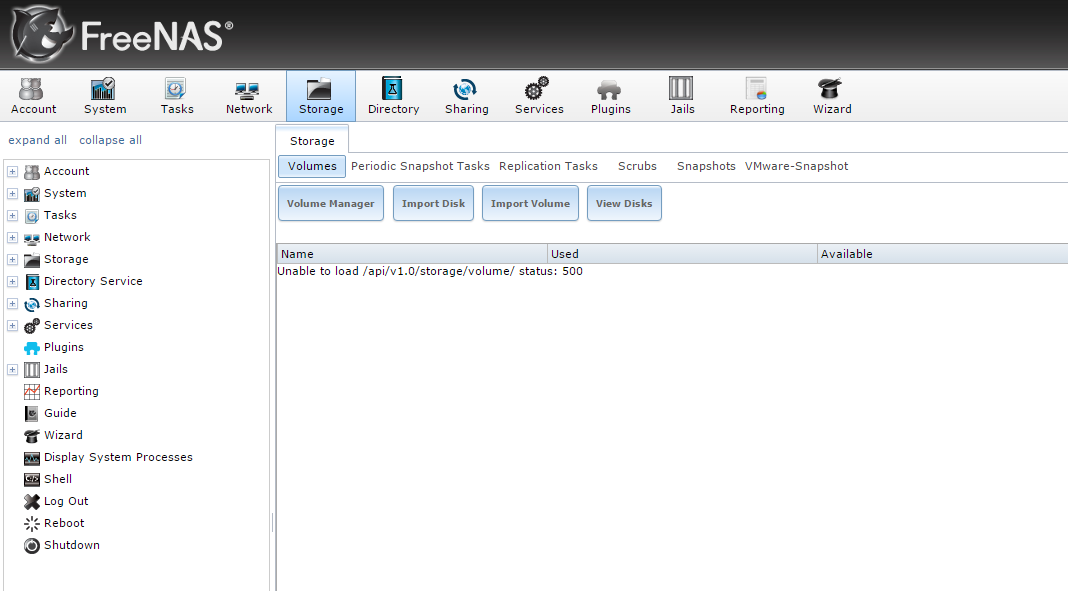Click the Shell label in the sidebar
The height and width of the screenshot is (591, 1068).
[x=58, y=479]
